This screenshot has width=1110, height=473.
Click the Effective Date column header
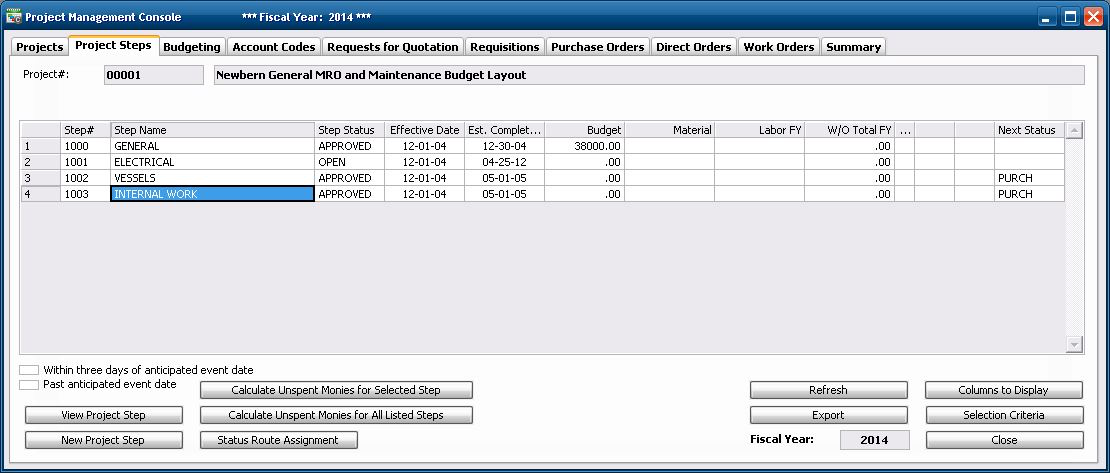pyautogui.click(x=425, y=130)
